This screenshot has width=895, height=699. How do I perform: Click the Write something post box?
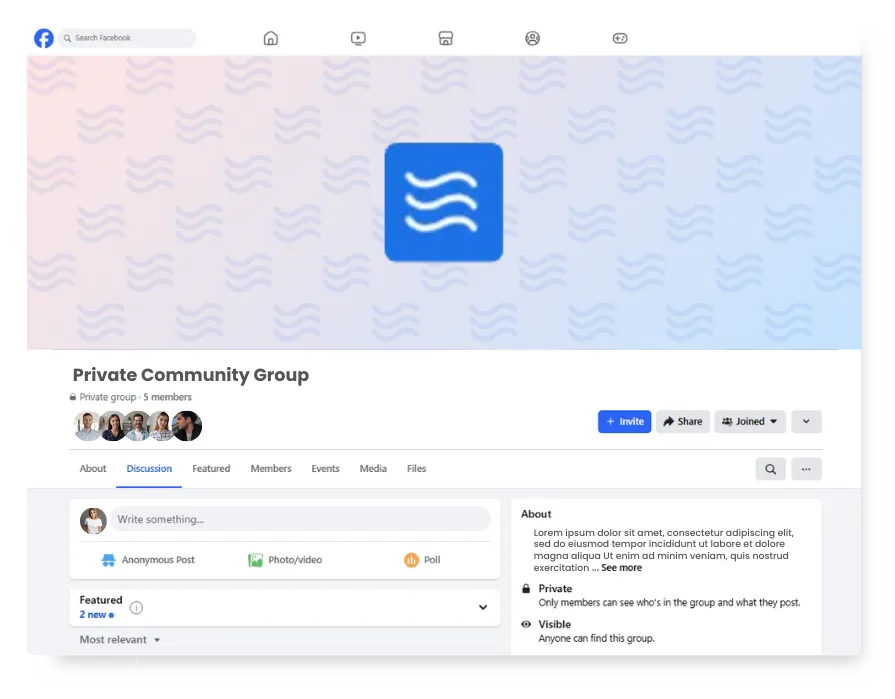tap(300, 519)
